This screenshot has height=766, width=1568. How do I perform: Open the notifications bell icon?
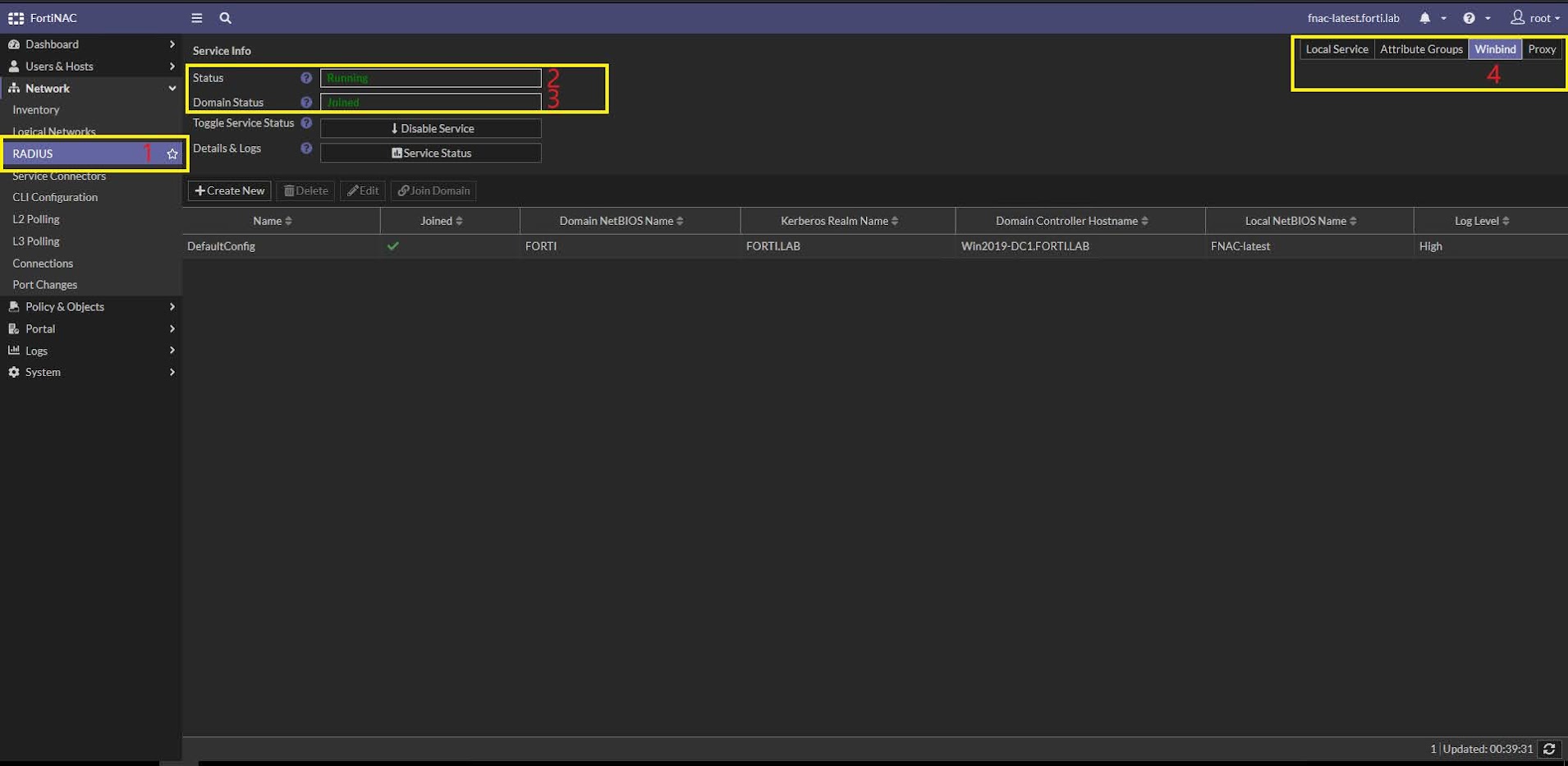tap(1424, 17)
